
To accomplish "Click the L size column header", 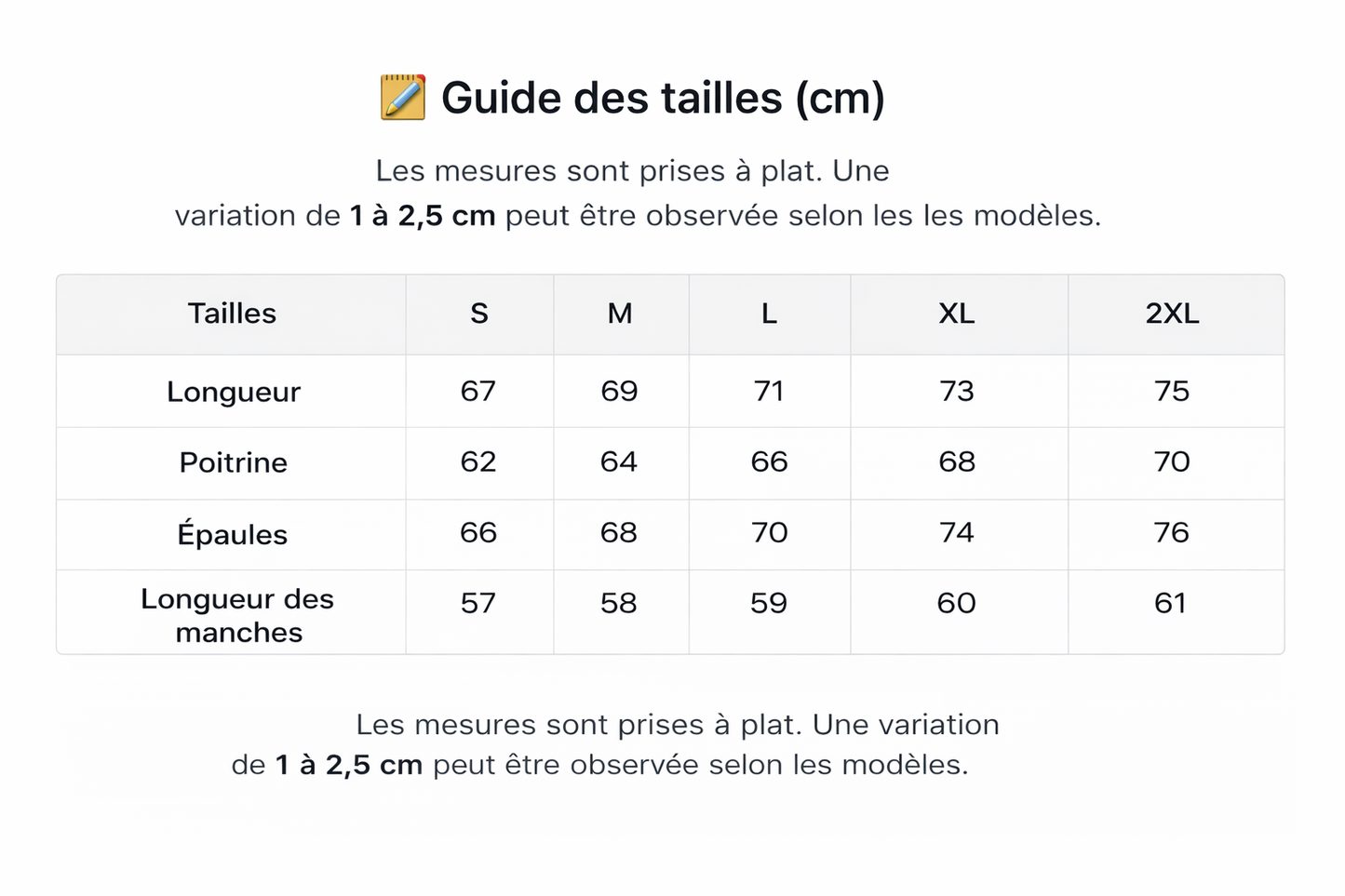I will point(769,314).
